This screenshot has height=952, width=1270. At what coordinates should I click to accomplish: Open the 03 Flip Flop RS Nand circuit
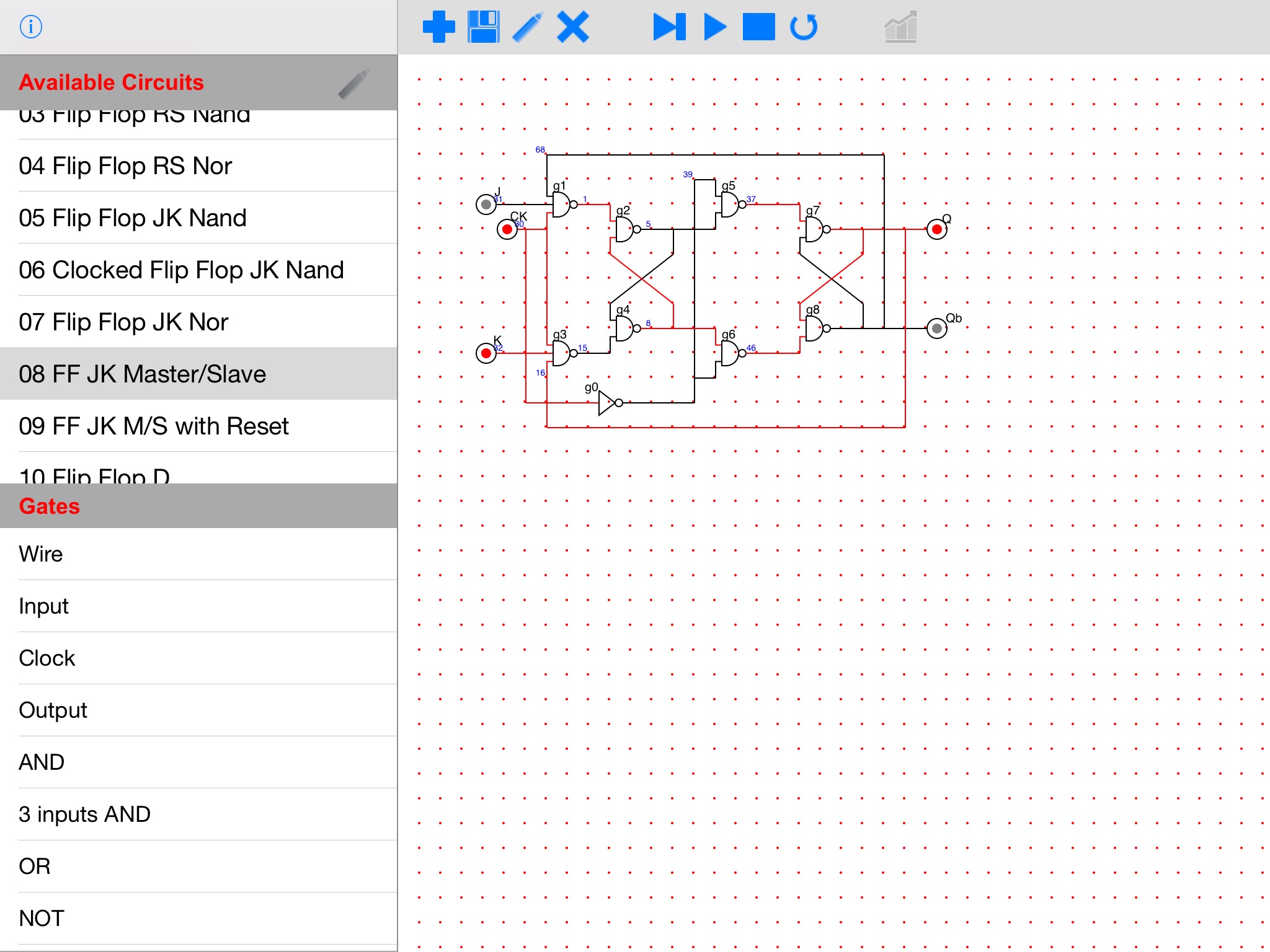[x=198, y=125]
